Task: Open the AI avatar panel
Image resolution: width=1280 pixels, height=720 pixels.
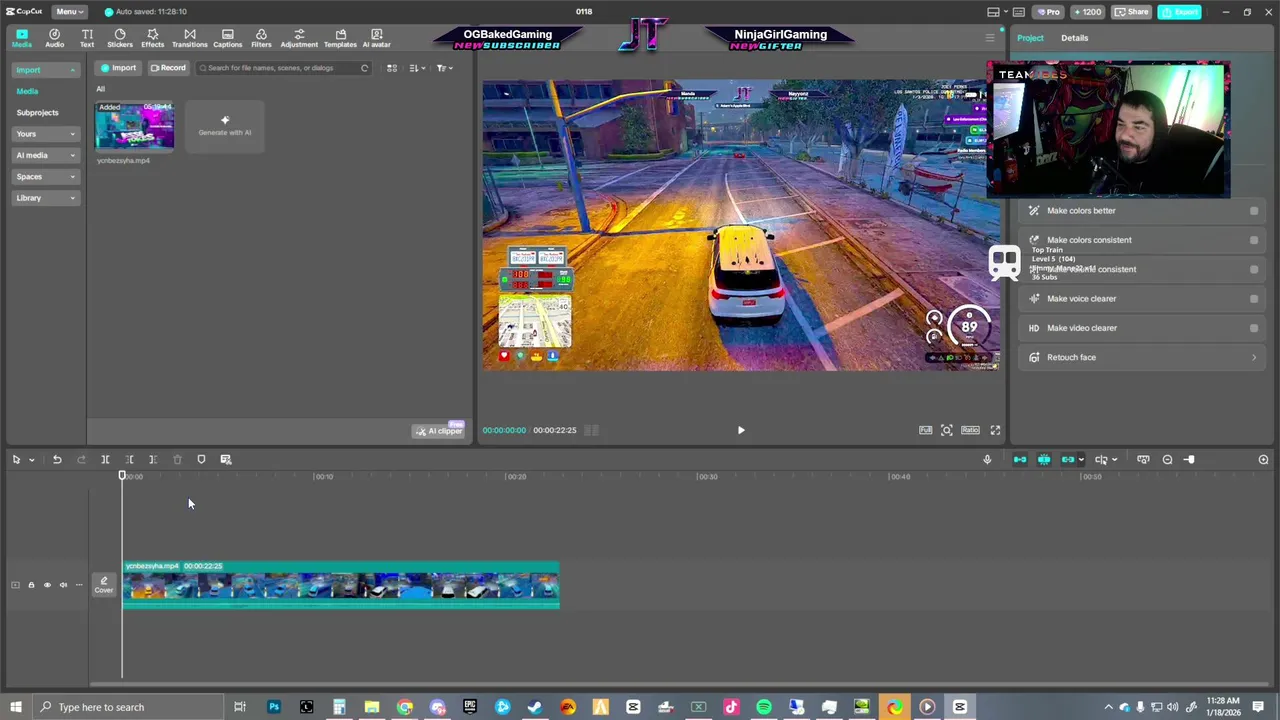Action: (x=376, y=38)
